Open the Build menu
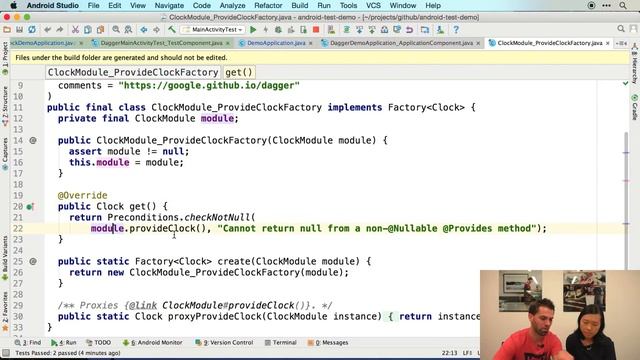Image resolution: width=640 pixels, height=360 pixels. coord(300,6)
